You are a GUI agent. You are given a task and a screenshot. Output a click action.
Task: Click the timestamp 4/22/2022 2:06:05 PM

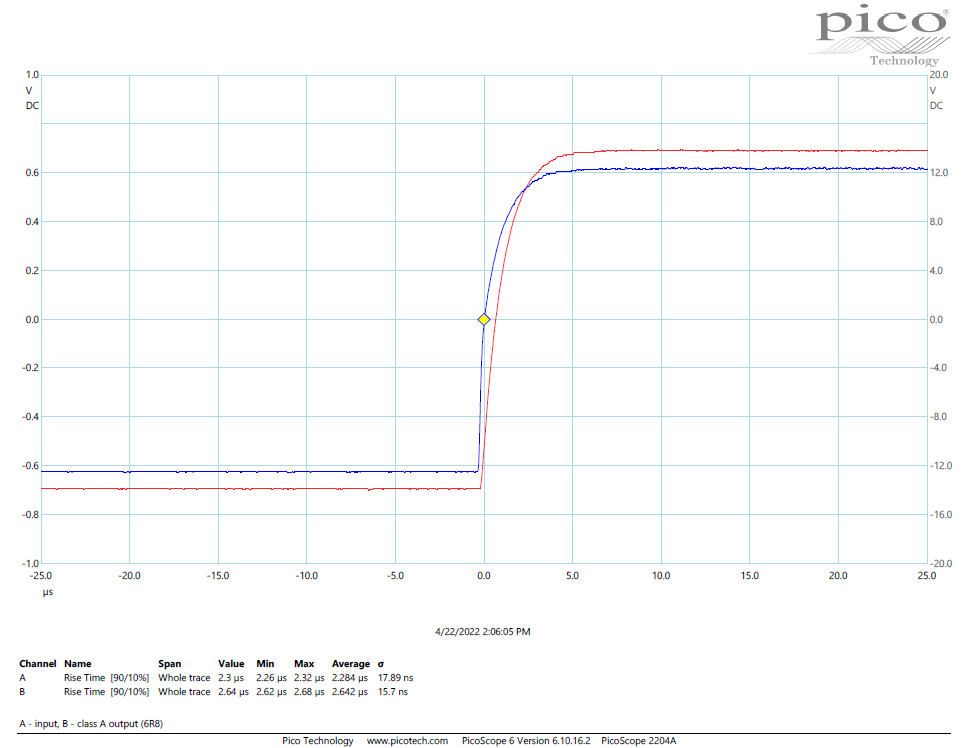pyautogui.click(x=483, y=631)
